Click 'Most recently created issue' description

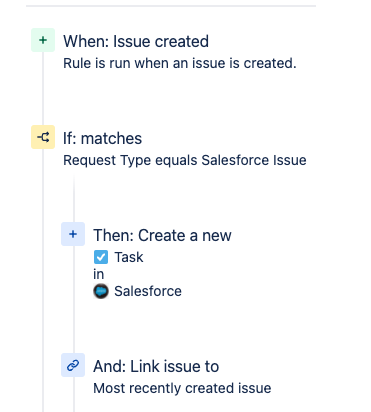click(x=182, y=388)
